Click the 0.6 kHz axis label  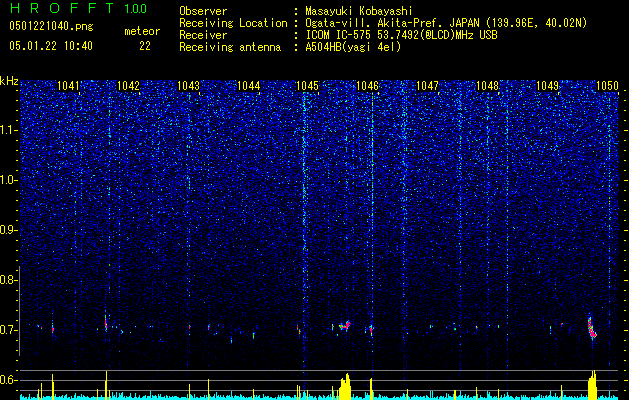[x=8, y=380]
